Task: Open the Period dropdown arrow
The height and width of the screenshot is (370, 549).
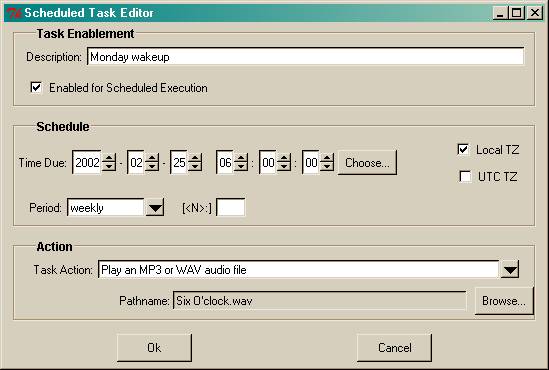Action: pyautogui.click(x=155, y=208)
